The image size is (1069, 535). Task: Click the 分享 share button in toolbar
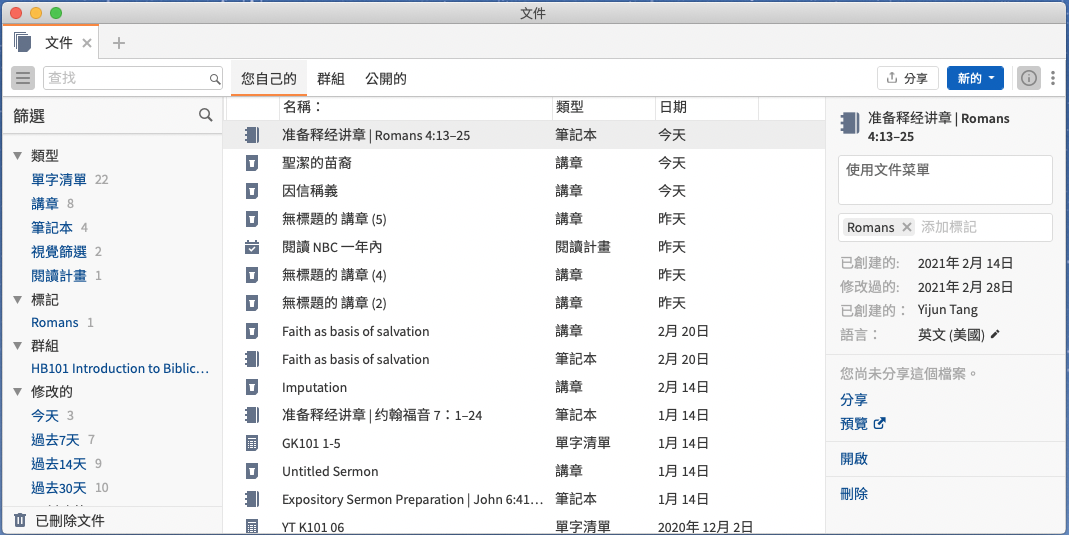click(x=907, y=78)
